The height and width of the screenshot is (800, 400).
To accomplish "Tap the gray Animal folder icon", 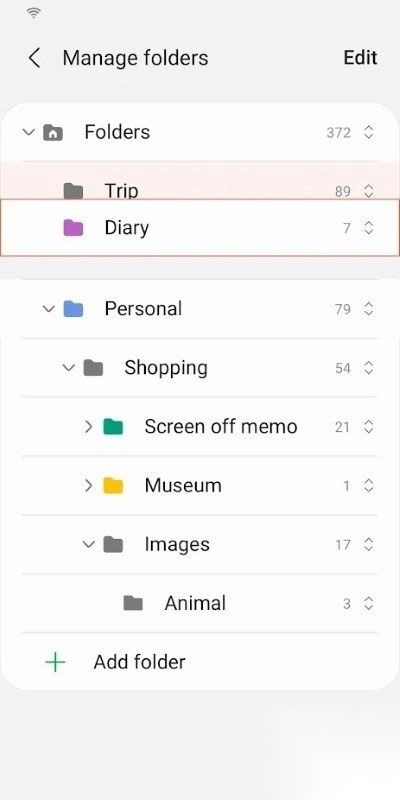I will pyautogui.click(x=133, y=603).
